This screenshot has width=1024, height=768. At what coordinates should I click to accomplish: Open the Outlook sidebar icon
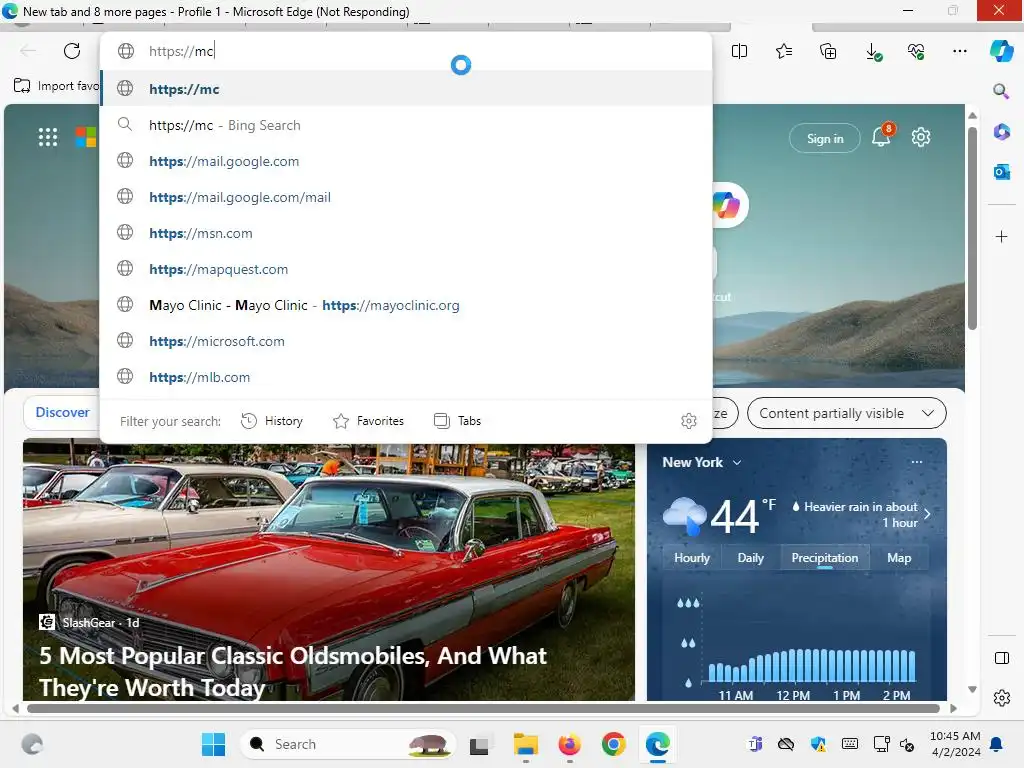[x=1002, y=172]
